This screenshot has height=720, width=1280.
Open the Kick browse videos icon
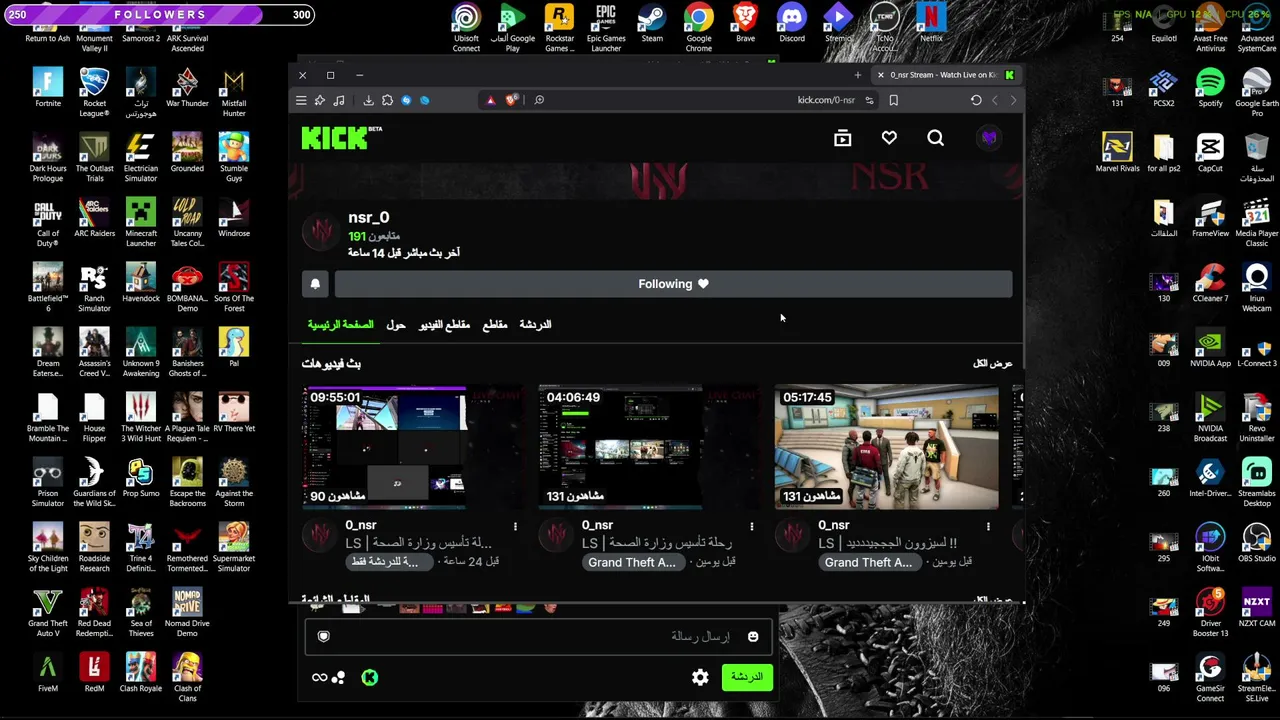843,138
